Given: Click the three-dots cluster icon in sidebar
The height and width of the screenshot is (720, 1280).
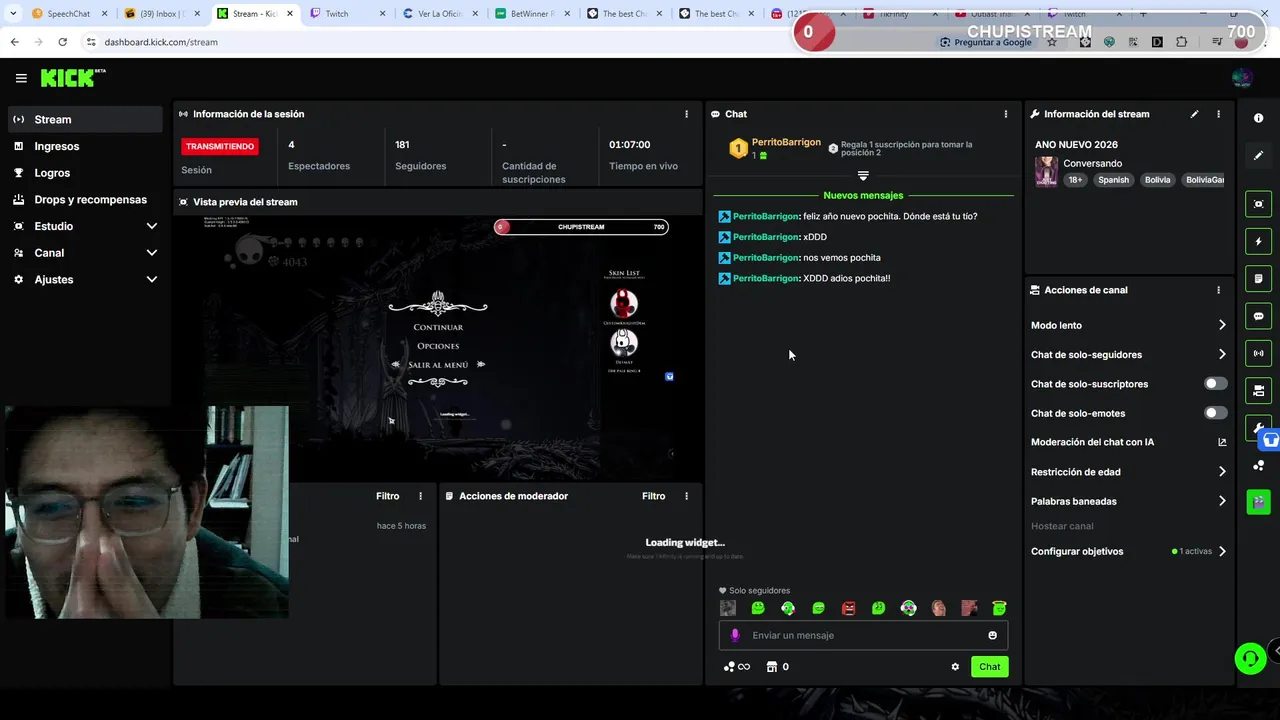Looking at the screenshot, I should (1258, 466).
